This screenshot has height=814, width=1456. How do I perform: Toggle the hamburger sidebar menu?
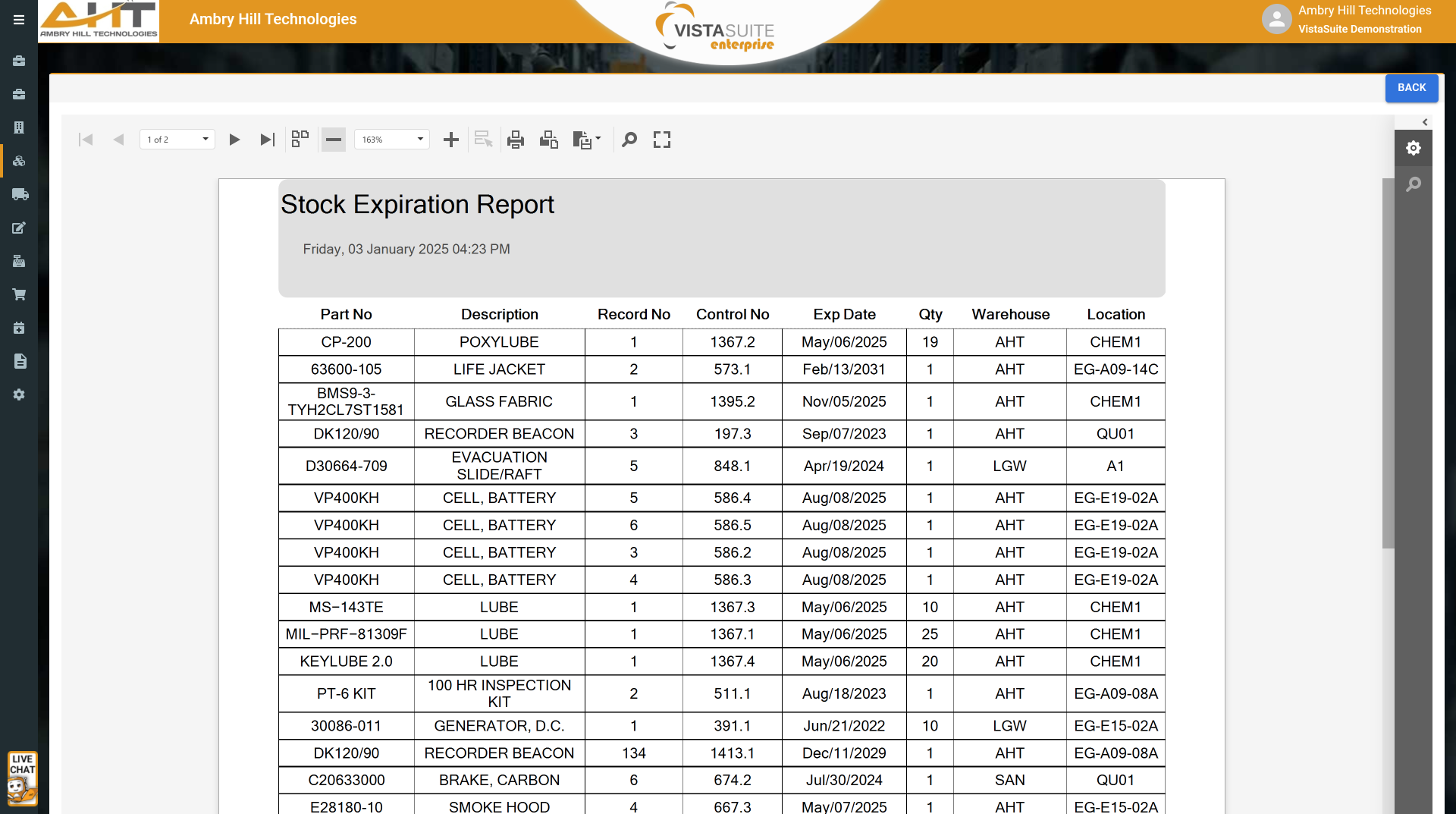(19, 20)
